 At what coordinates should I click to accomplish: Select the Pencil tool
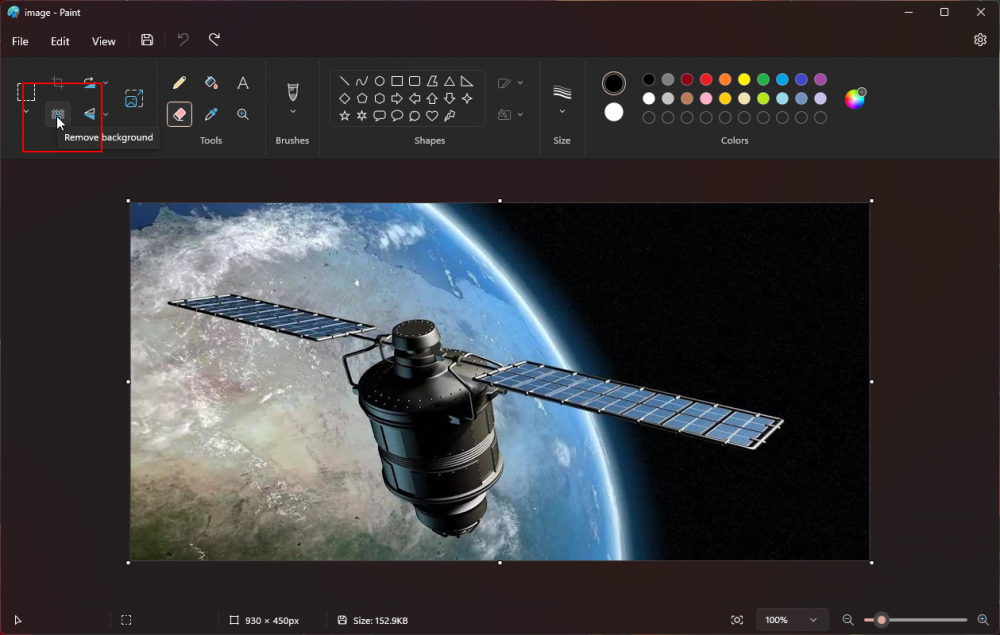(179, 83)
